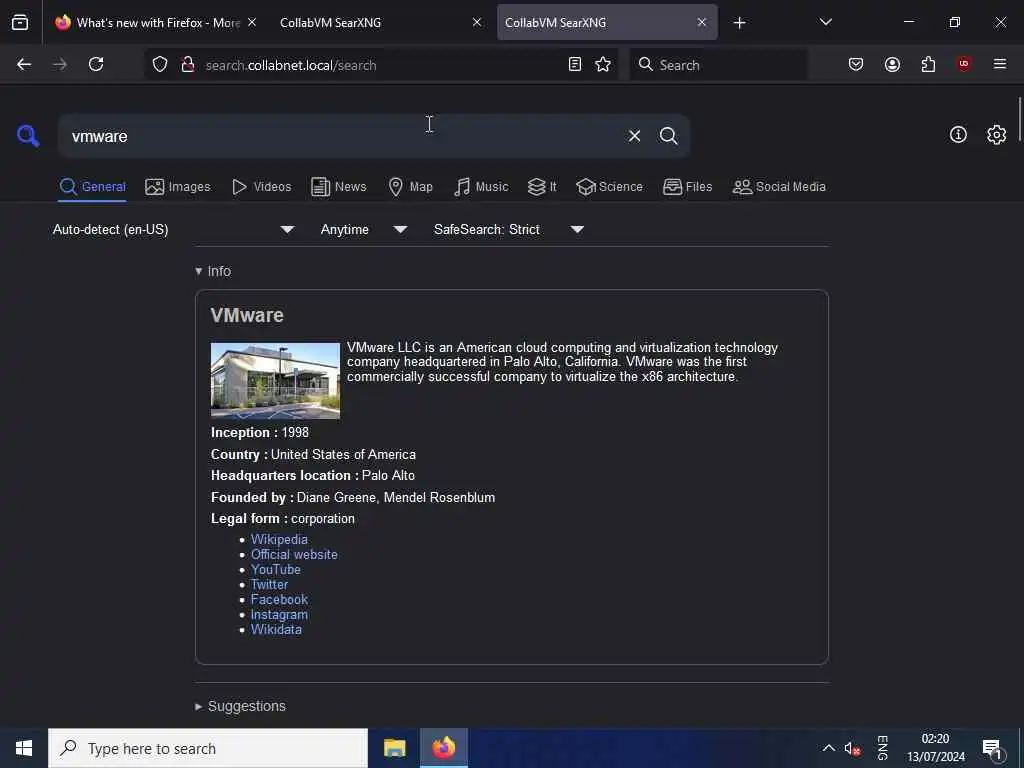Open SearXNG about info icon
1024x768 pixels.
point(958,135)
